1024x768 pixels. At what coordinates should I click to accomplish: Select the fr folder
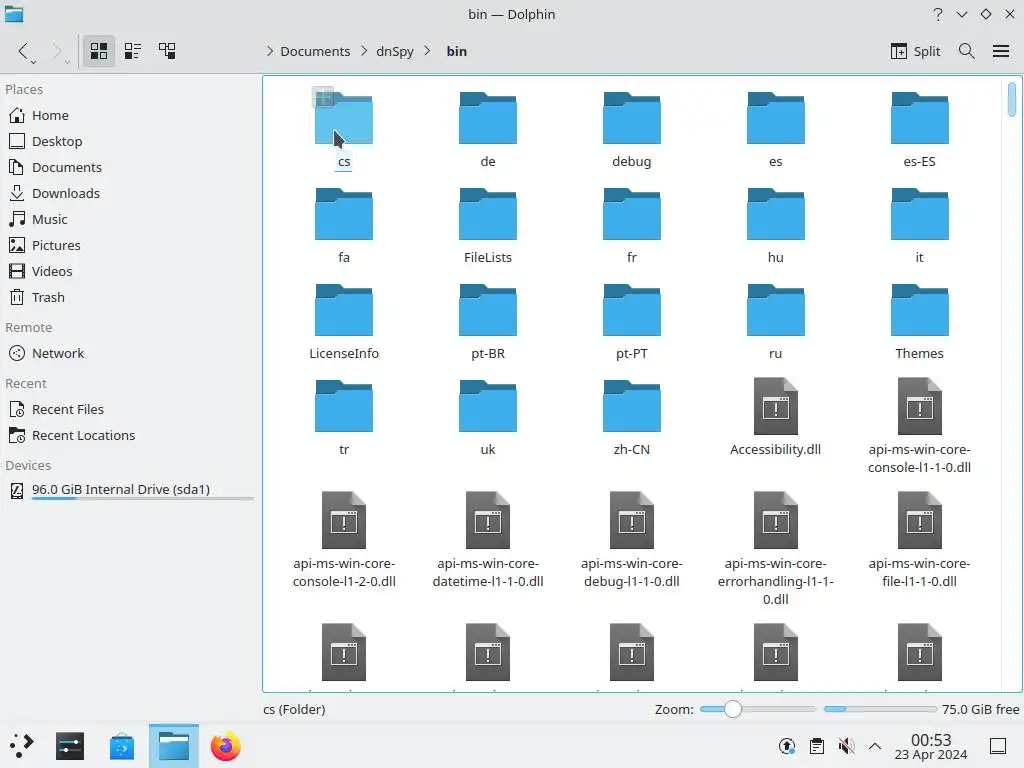(x=632, y=225)
